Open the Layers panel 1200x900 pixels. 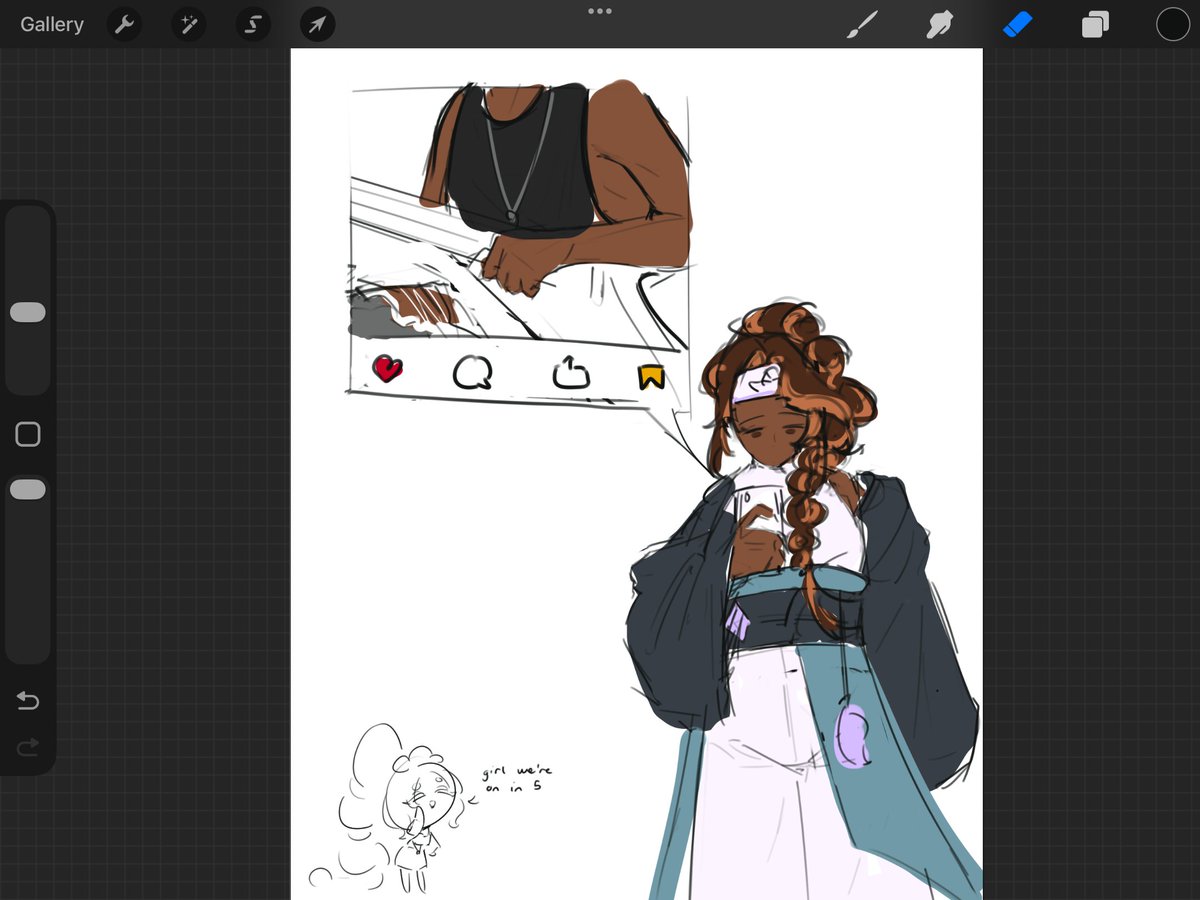click(1095, 25)
